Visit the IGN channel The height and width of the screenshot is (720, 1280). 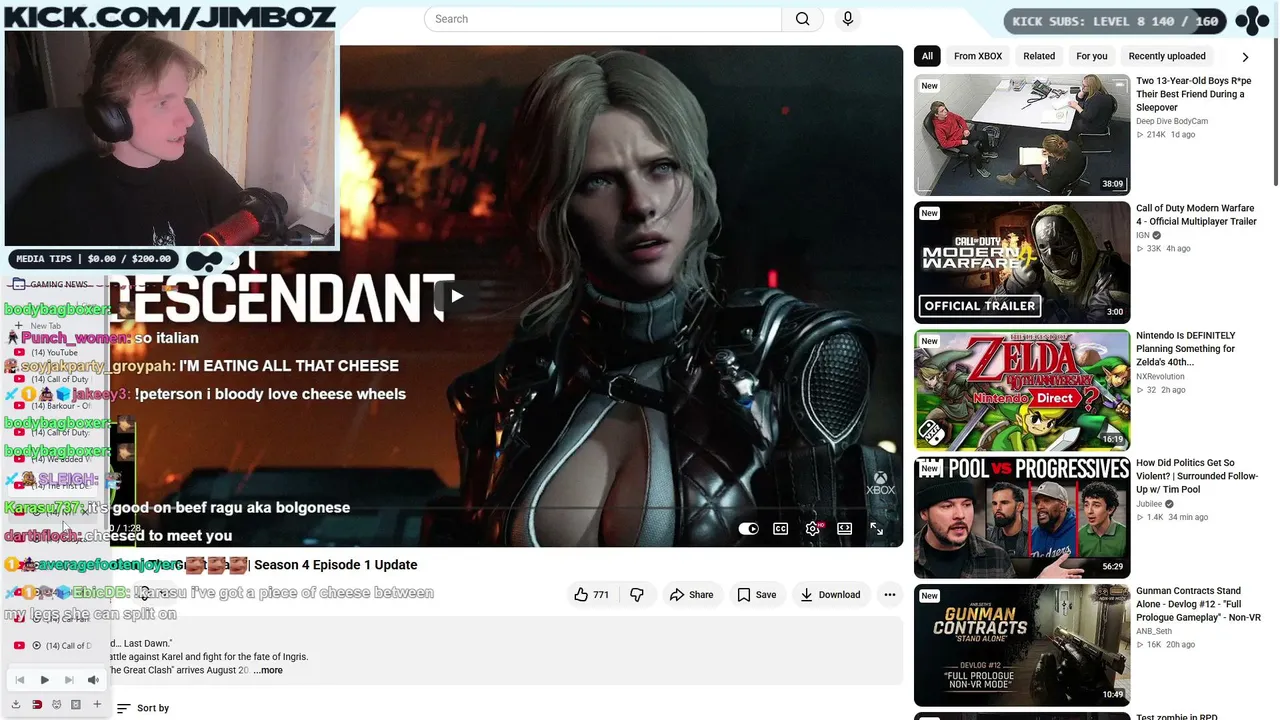click(1143, 236)
